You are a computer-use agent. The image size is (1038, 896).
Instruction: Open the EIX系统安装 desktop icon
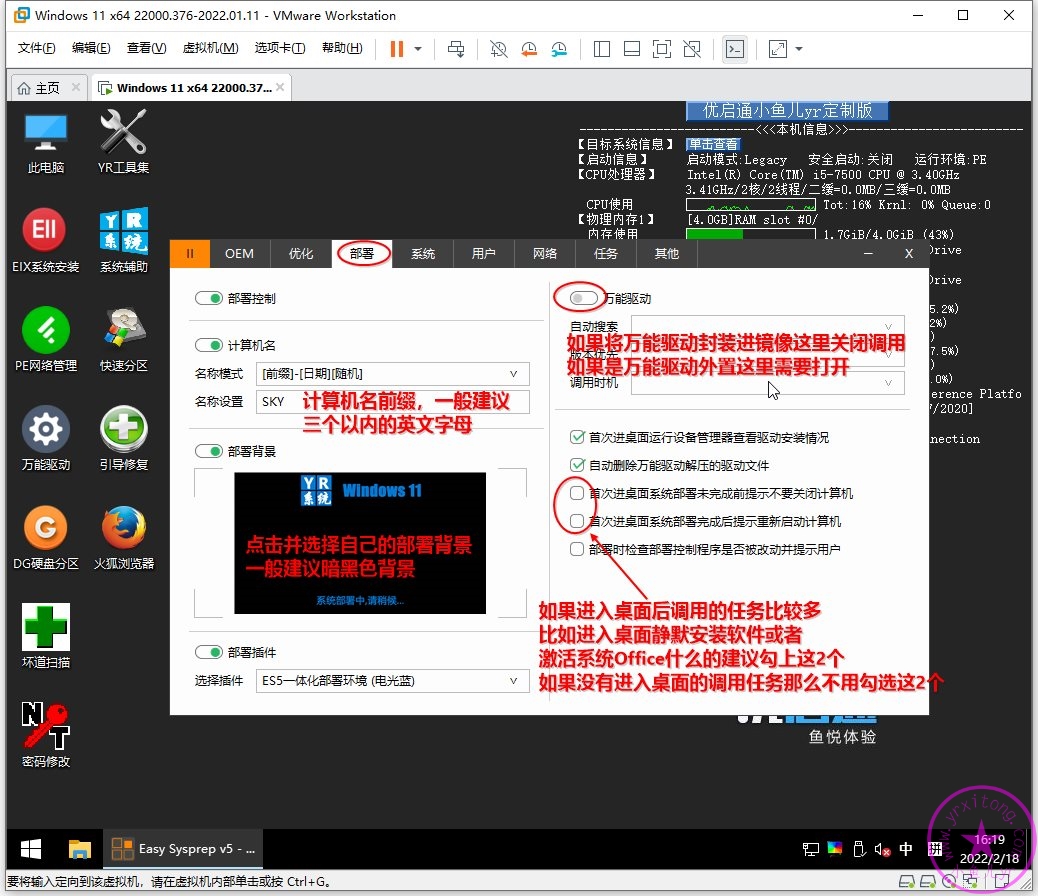46,240
